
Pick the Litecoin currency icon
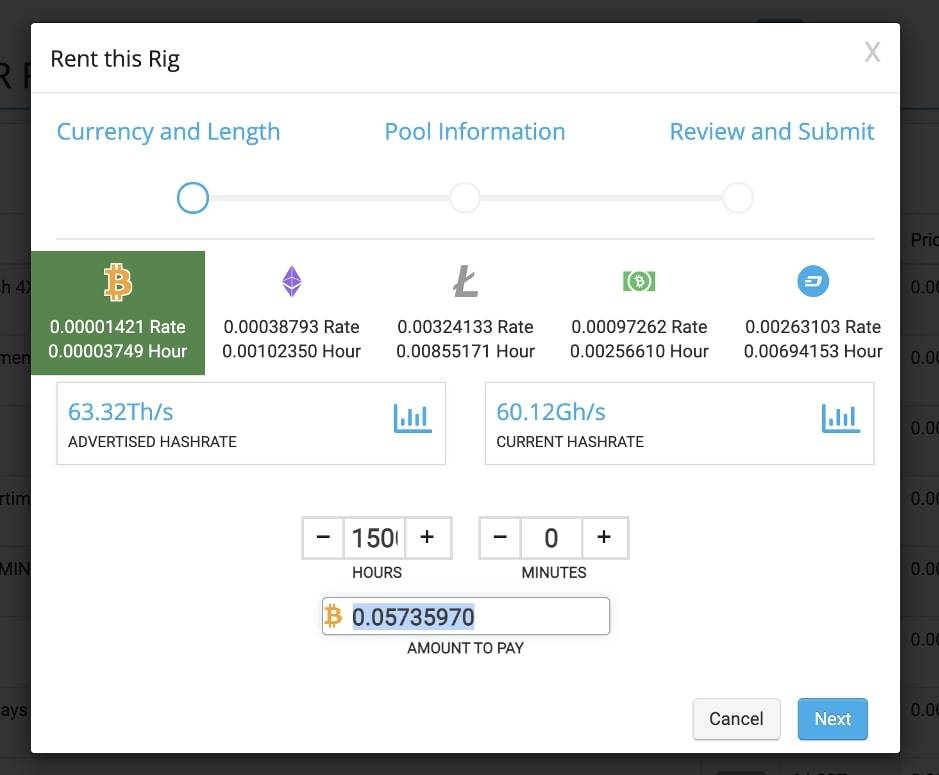pos(465,282)
